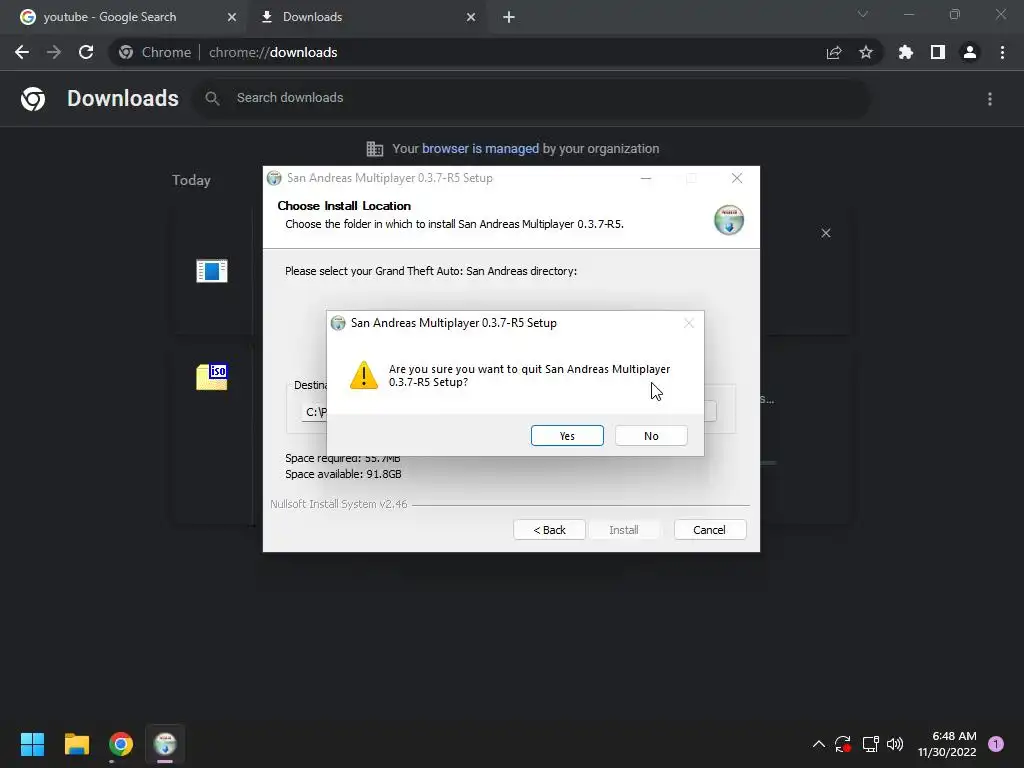This screenshot has height=768, width=1024.
Task: Click the chrome://downloads address bar
Action: coord(496,52)
